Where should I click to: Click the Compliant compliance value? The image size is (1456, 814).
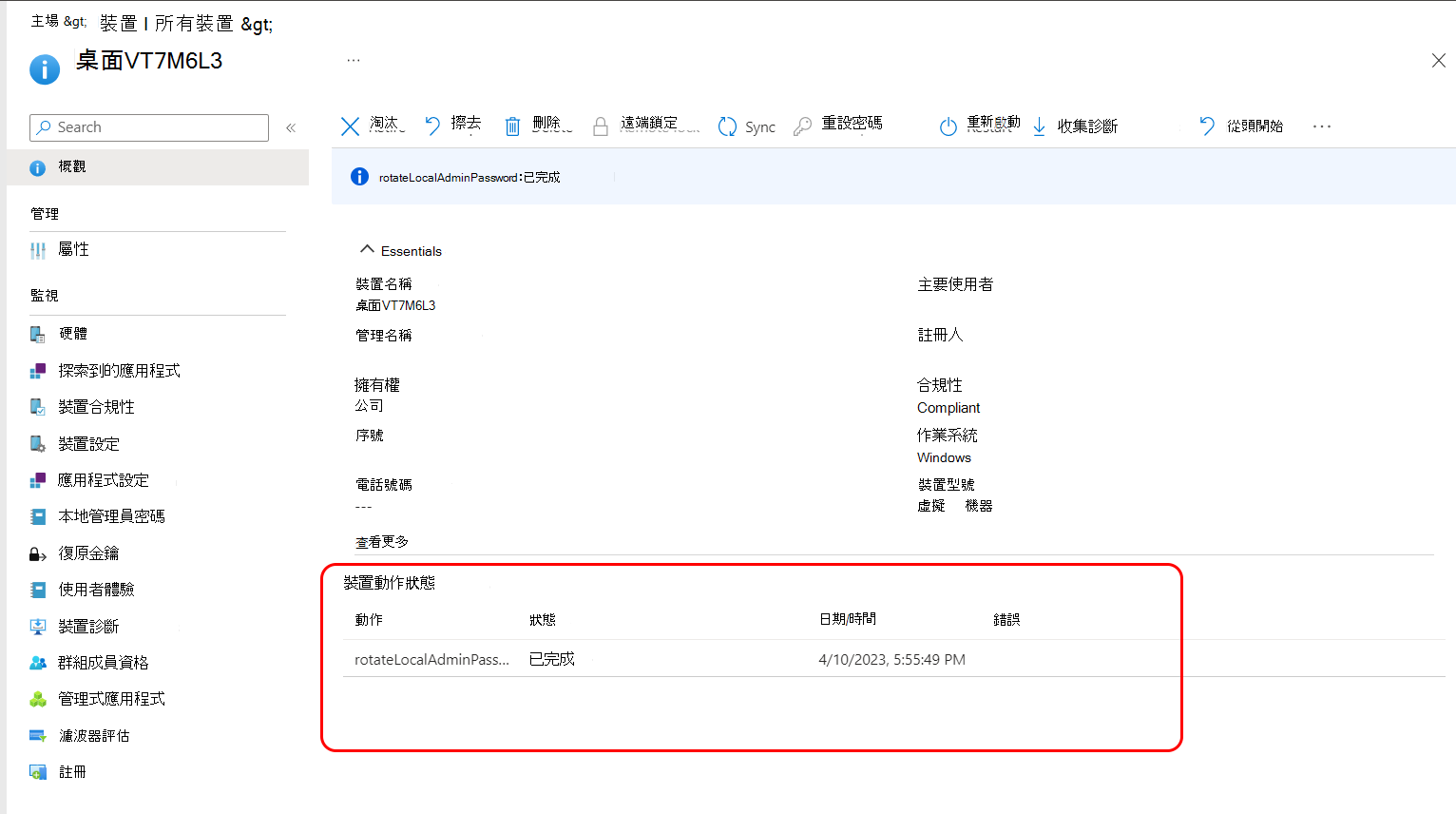(x=948, y=408)
